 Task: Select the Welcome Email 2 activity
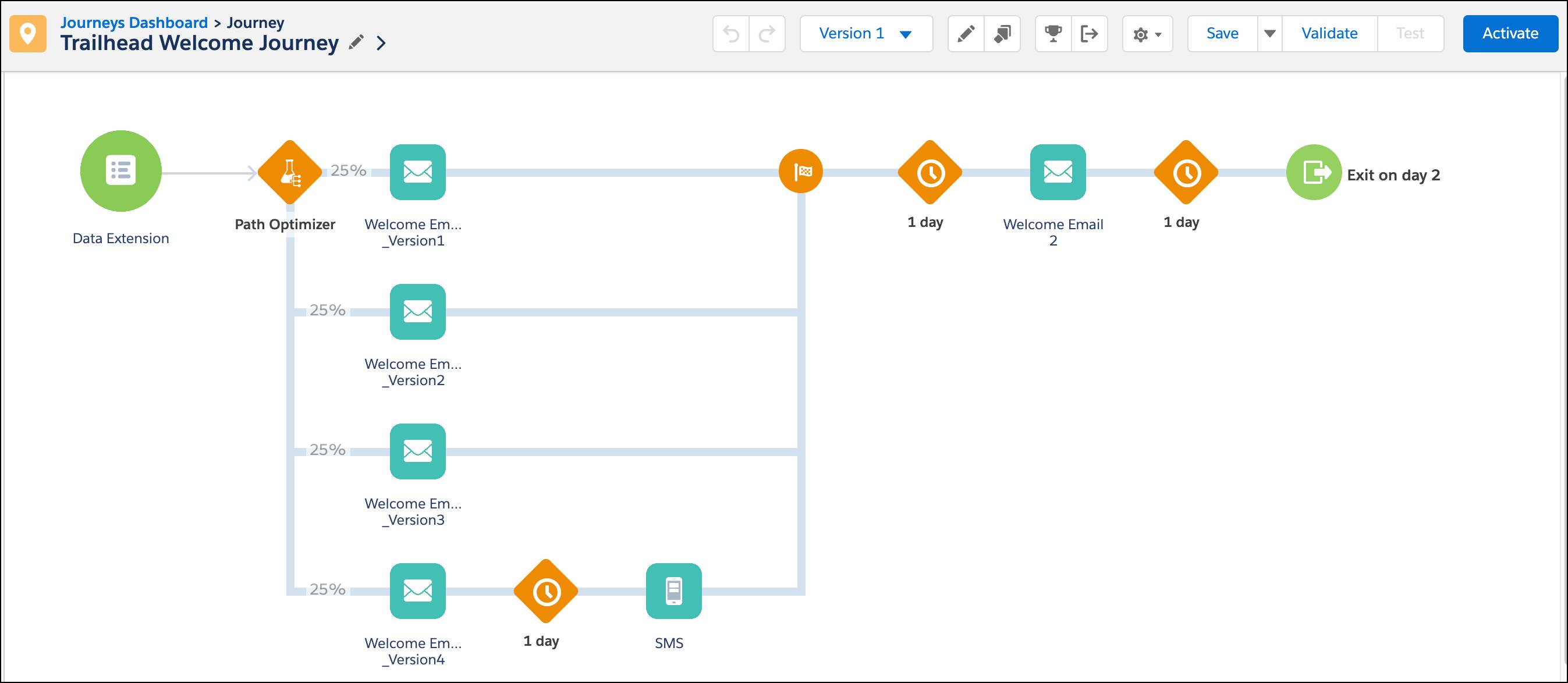pos(1058,172)
